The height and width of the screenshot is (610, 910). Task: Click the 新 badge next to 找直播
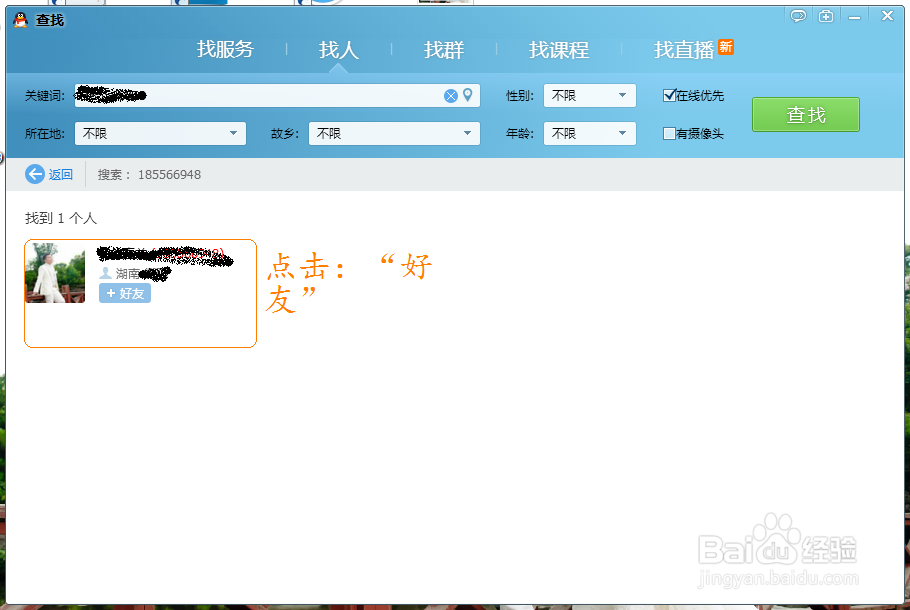pos(727,44)
